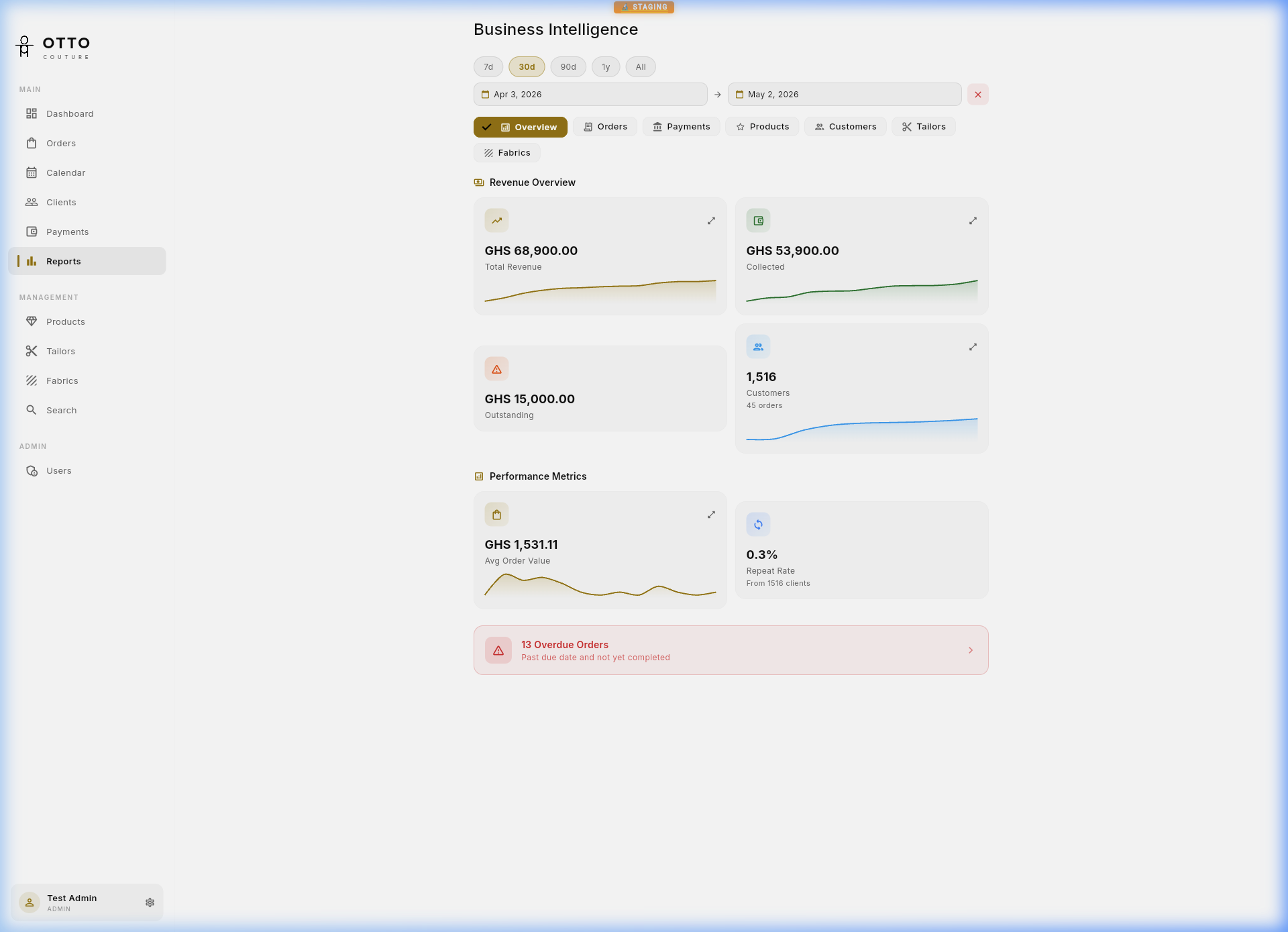1288x932 pixels.
Task: Click the 1,516 customers count
Action: [x=761, y=377]
